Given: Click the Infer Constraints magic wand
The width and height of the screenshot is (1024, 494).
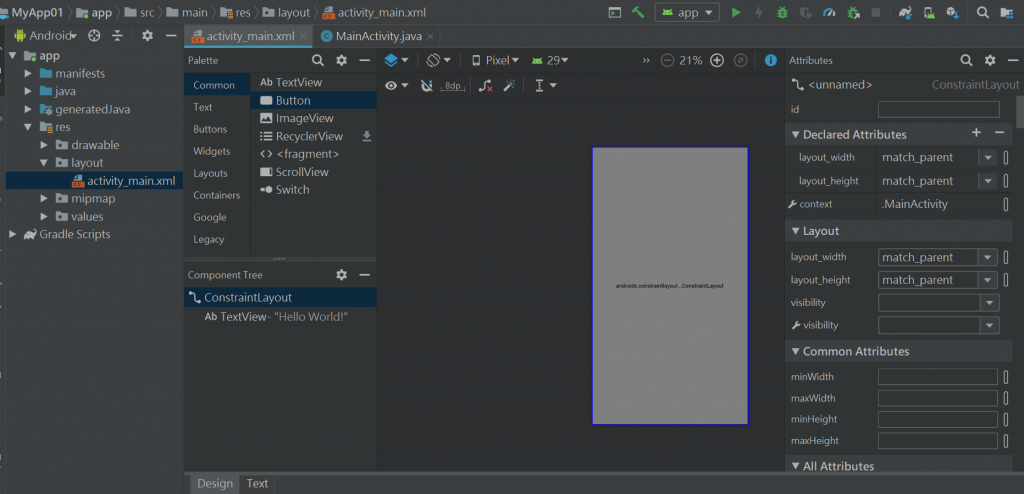Looking at the screenshot, I should [x=509, y=86].
